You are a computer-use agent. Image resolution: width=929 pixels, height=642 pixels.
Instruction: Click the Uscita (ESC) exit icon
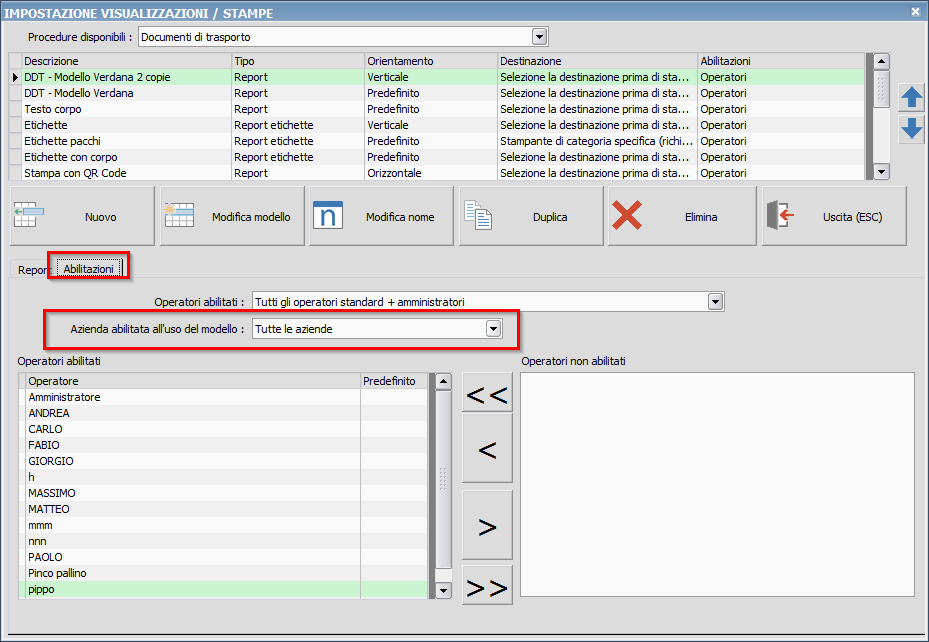pyautogui.click(x=780, y=214)
